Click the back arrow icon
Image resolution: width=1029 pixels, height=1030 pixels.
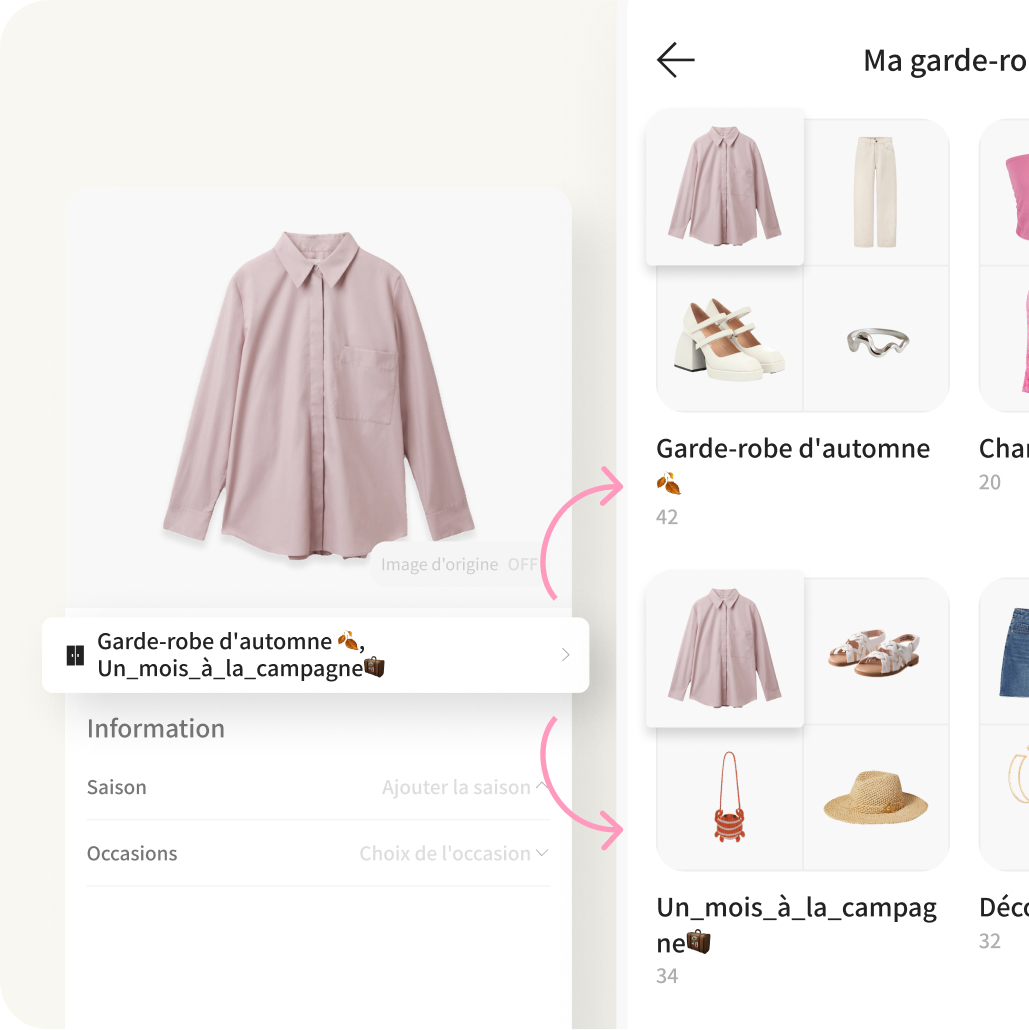click(x=676, y=60)
